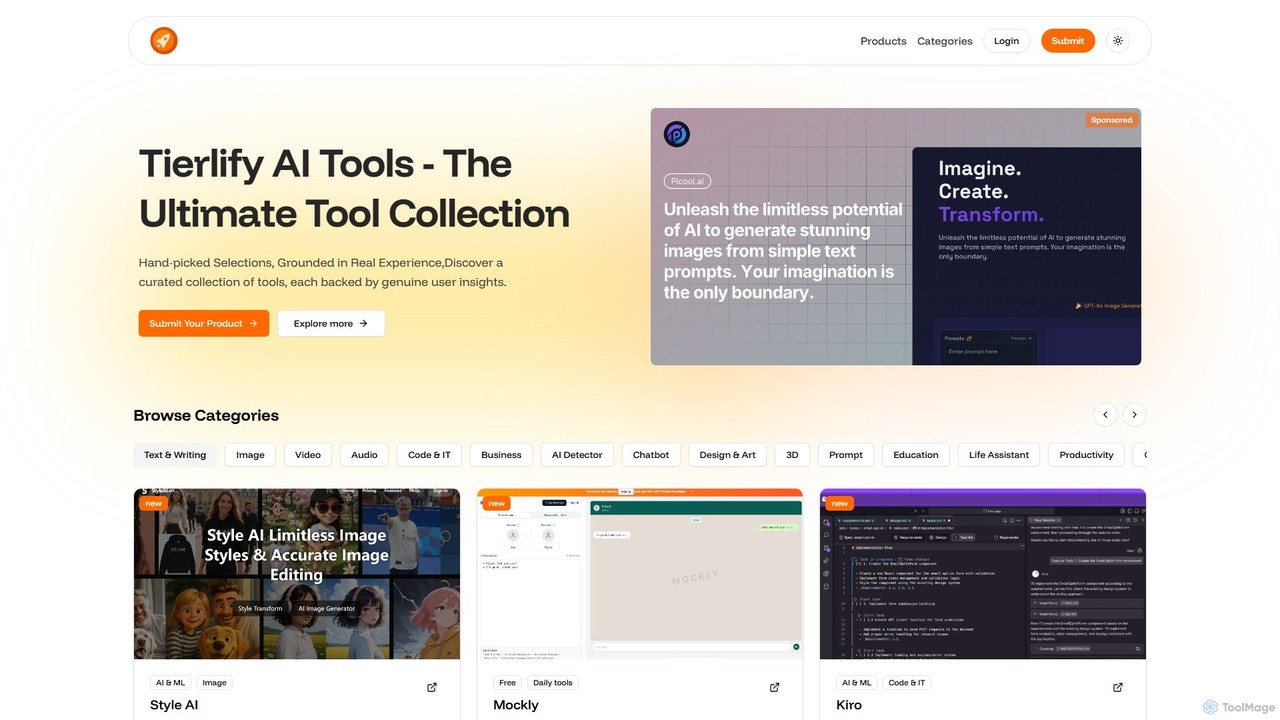1280x720 pixels.
Task: Open the sponsored Picool.ai banner image
Action: [896, 236]
